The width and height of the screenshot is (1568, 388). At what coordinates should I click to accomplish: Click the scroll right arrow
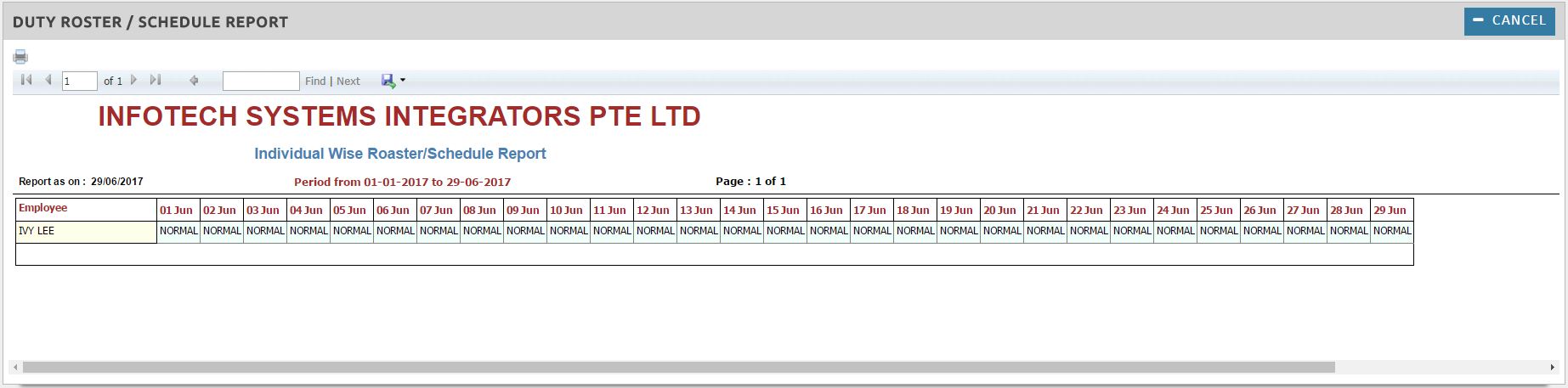pos(1553,368)
